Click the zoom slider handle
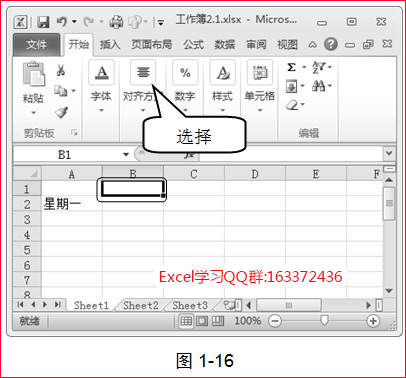Image resolution: width=406 pixels, height=378 pixels. tap(324, 321)
